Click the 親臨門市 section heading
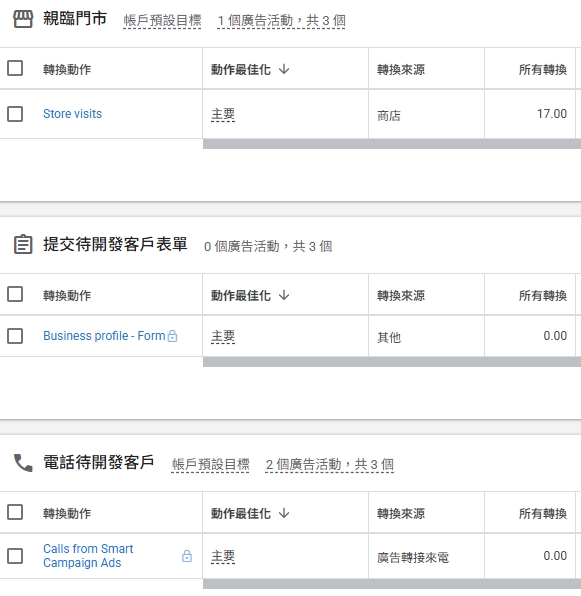Screen dimensions: 581x596 pos(75,19)
